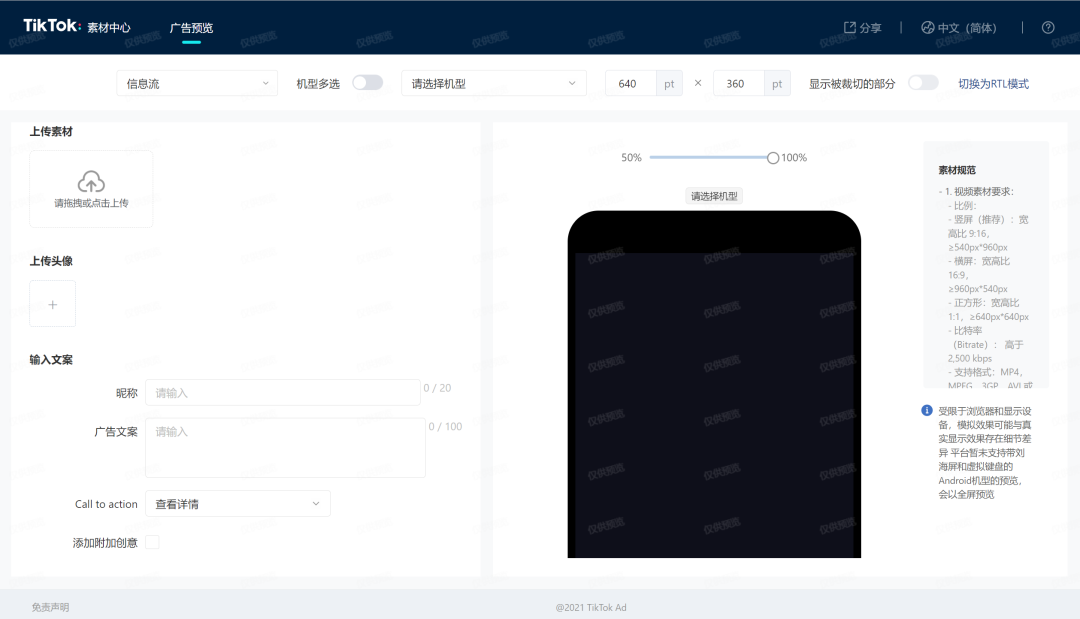Enable the 机型多选 toggle switch
The width and height of the screenshot is (1080, 619).
tap(367, 83)
